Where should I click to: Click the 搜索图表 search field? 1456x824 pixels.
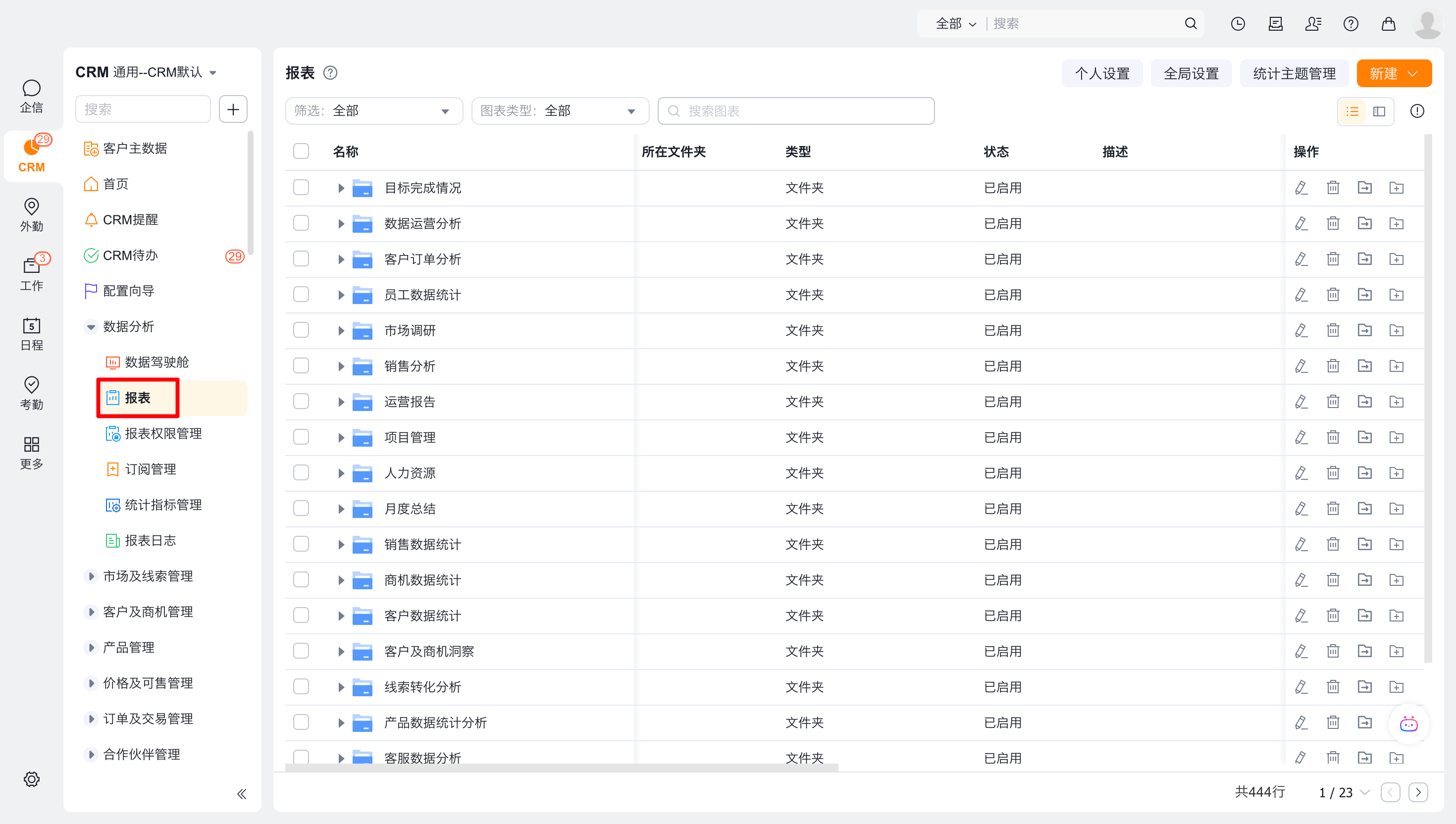click(x=796, y=111)
